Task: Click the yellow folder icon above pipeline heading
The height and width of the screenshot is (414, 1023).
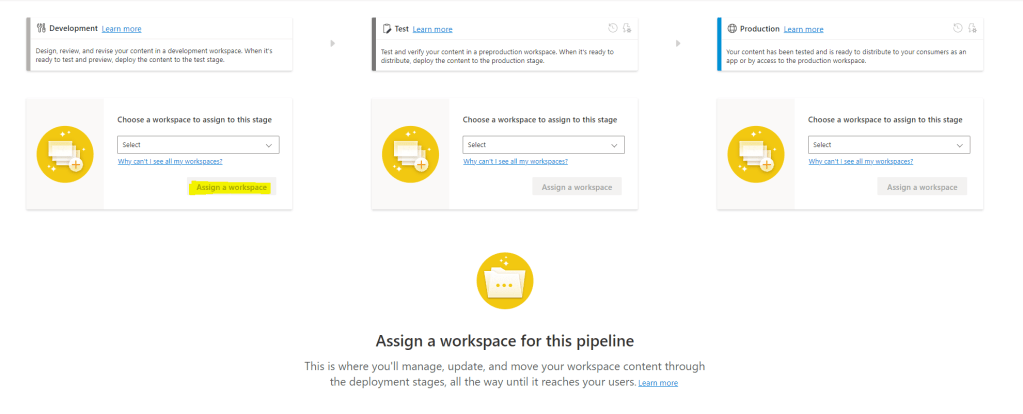Action: click(505, 281)
